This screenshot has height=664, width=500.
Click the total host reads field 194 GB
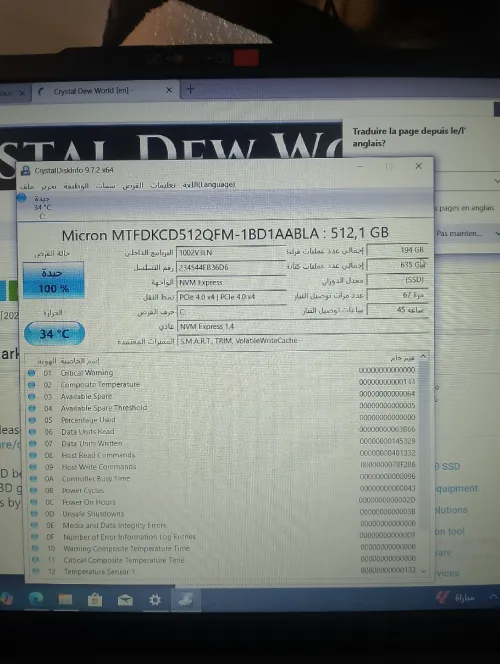[397, 250]
